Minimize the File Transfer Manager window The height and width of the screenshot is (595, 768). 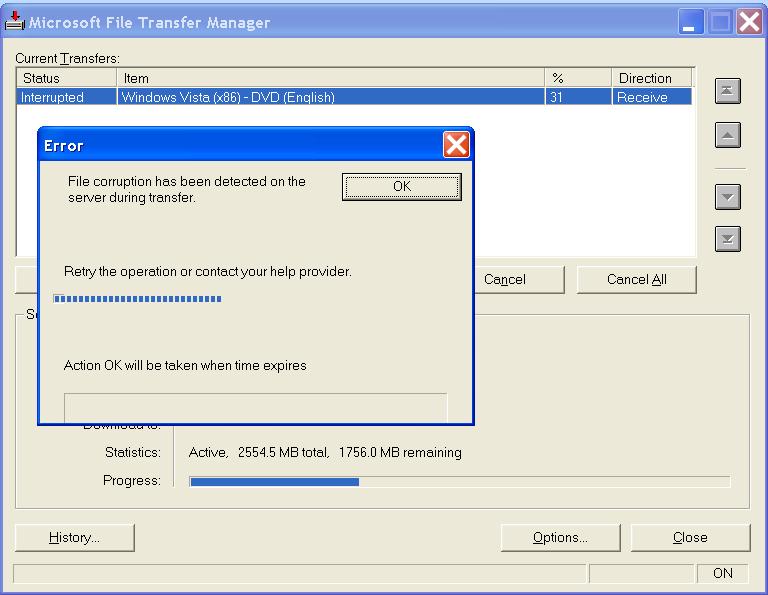(x=690, y=22)
